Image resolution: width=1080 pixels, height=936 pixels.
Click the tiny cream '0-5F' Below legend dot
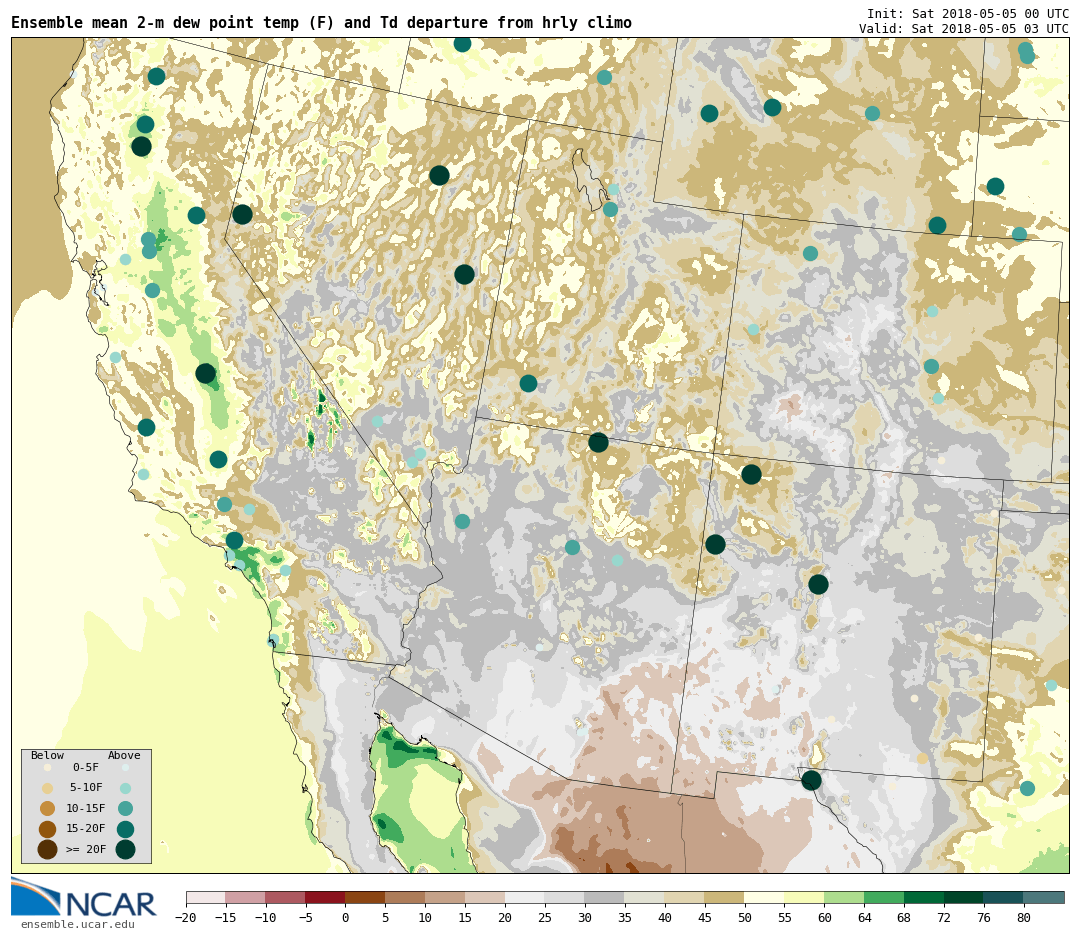coord(48,767)
